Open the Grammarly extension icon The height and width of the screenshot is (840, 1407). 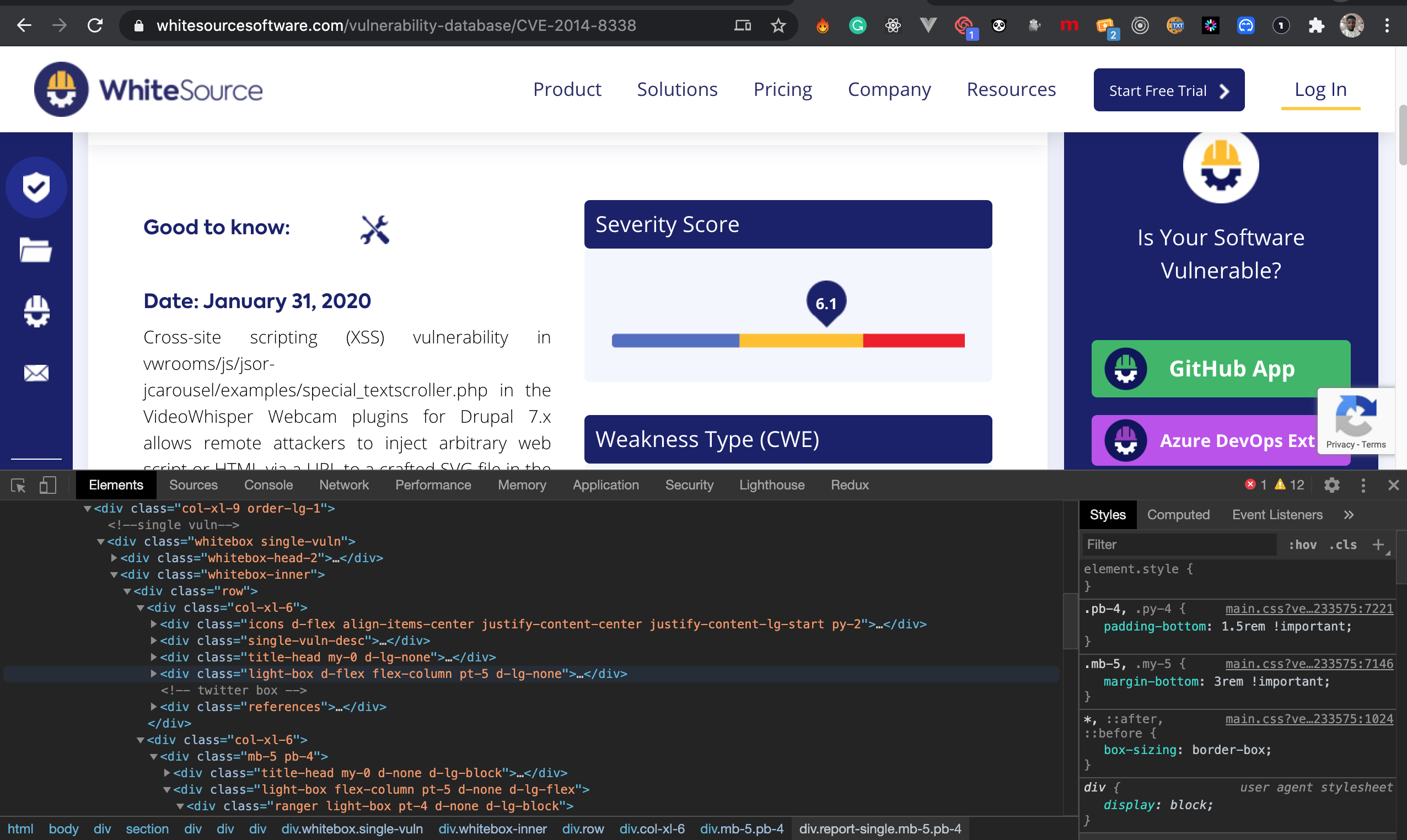pos(858,25)
